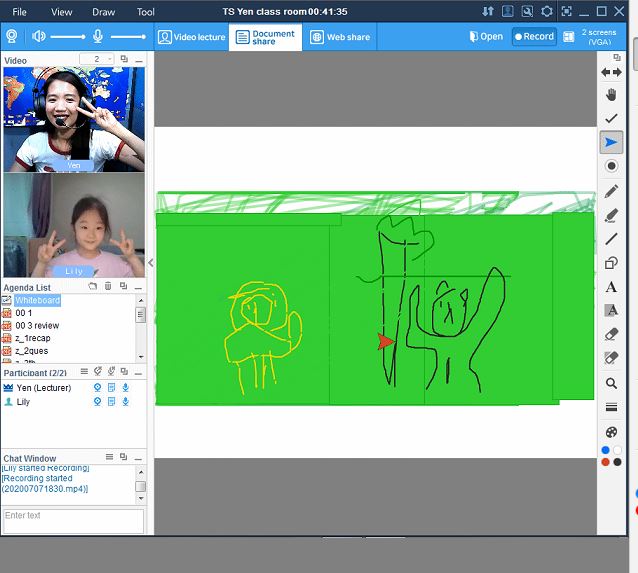638x573 pixels.
Task: Open the Draw menu
Action: [103, 12]
